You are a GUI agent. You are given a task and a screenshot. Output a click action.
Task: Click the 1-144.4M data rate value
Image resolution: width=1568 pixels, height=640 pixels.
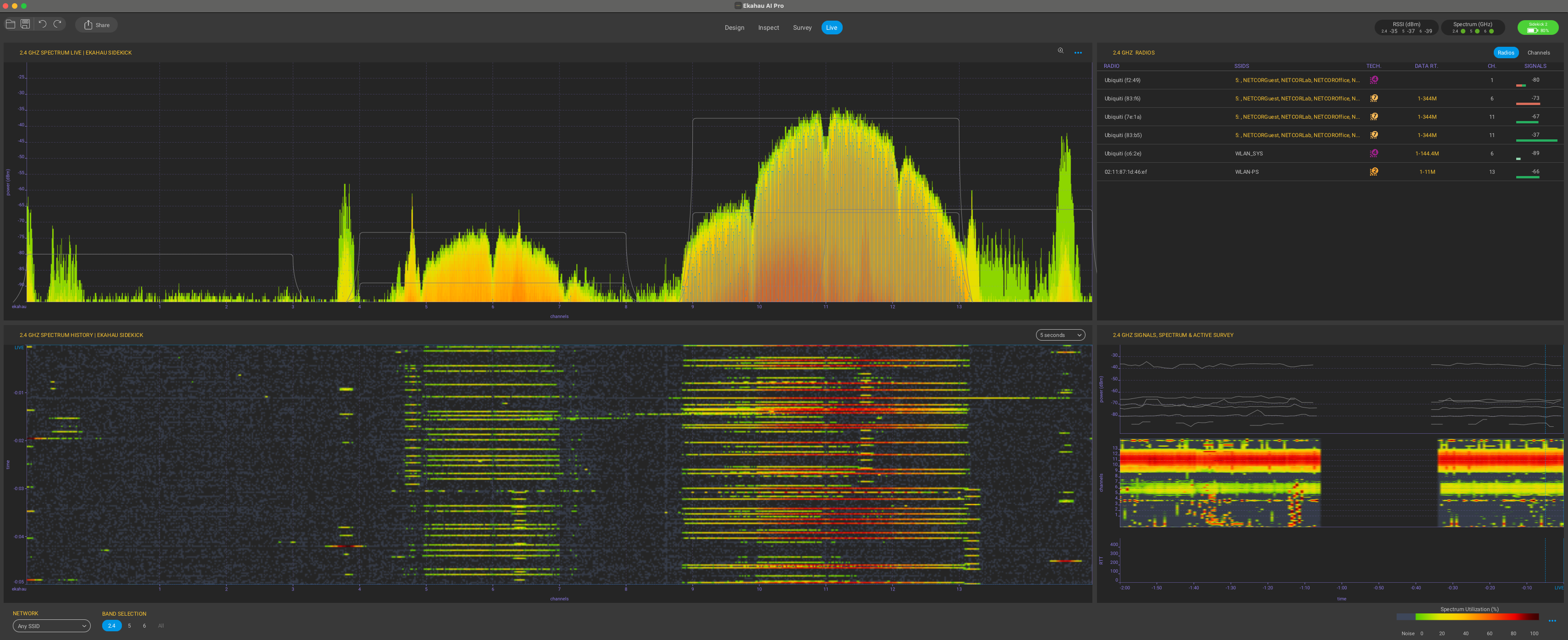tap(1427, 154)
